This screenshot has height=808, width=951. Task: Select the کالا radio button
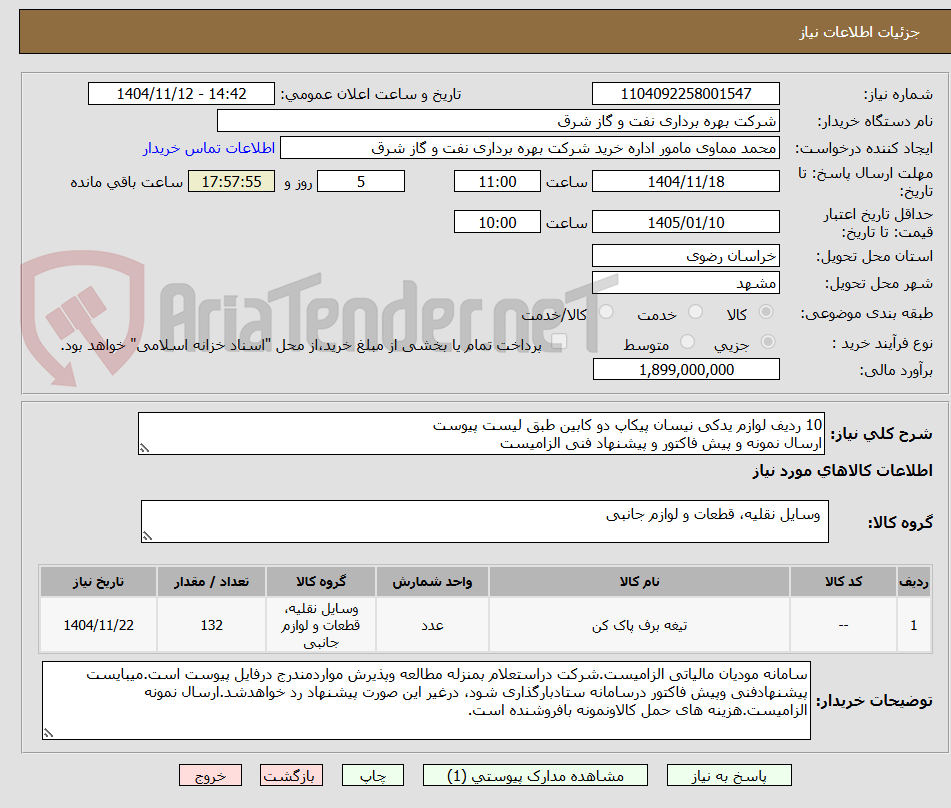767,312
